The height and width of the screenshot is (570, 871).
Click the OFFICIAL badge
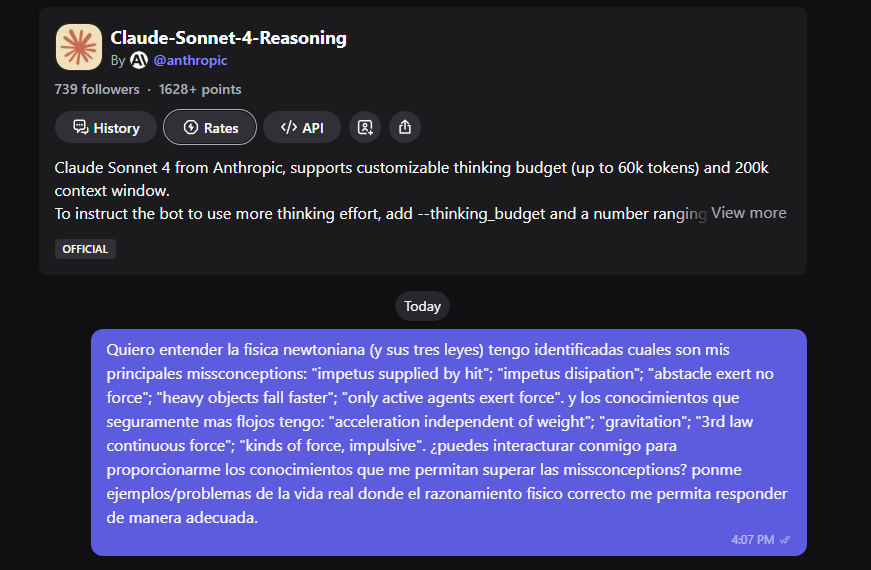click(85, 249)
